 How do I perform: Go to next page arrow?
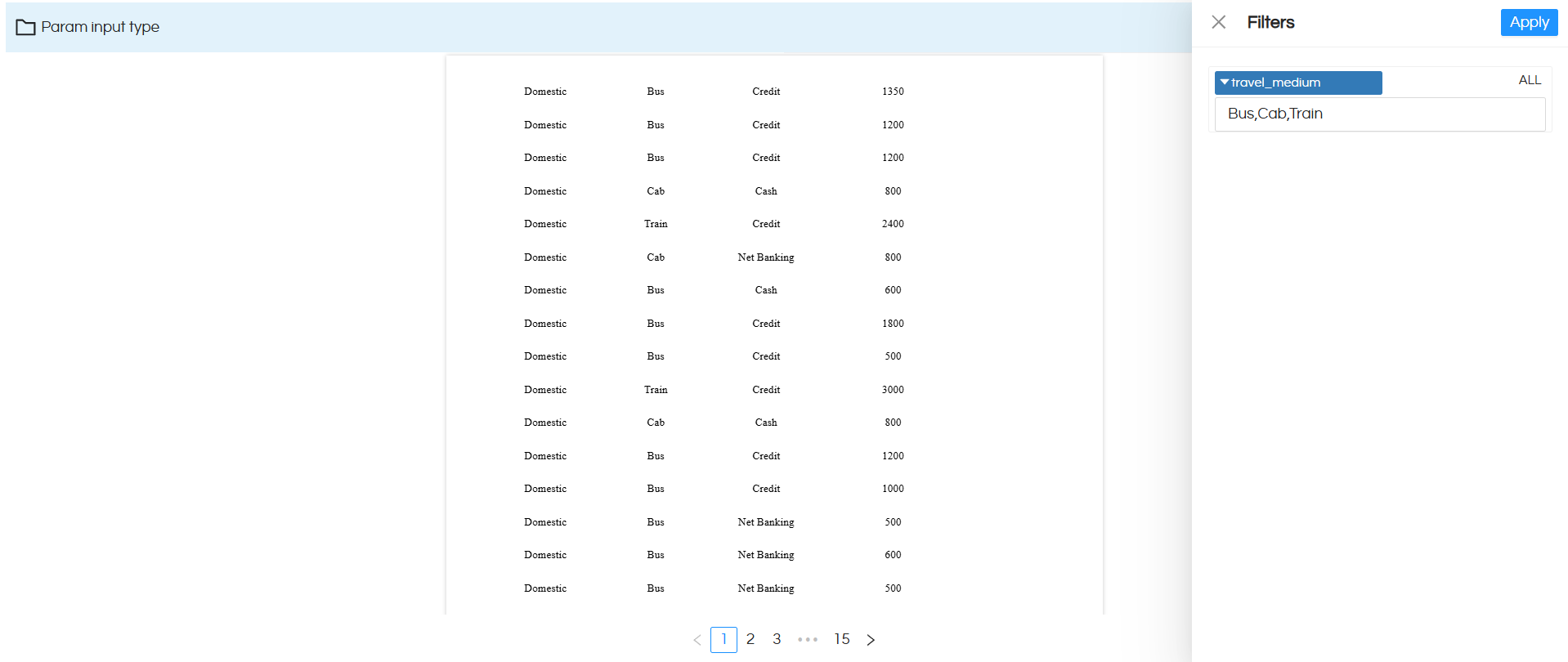point(871,640)
